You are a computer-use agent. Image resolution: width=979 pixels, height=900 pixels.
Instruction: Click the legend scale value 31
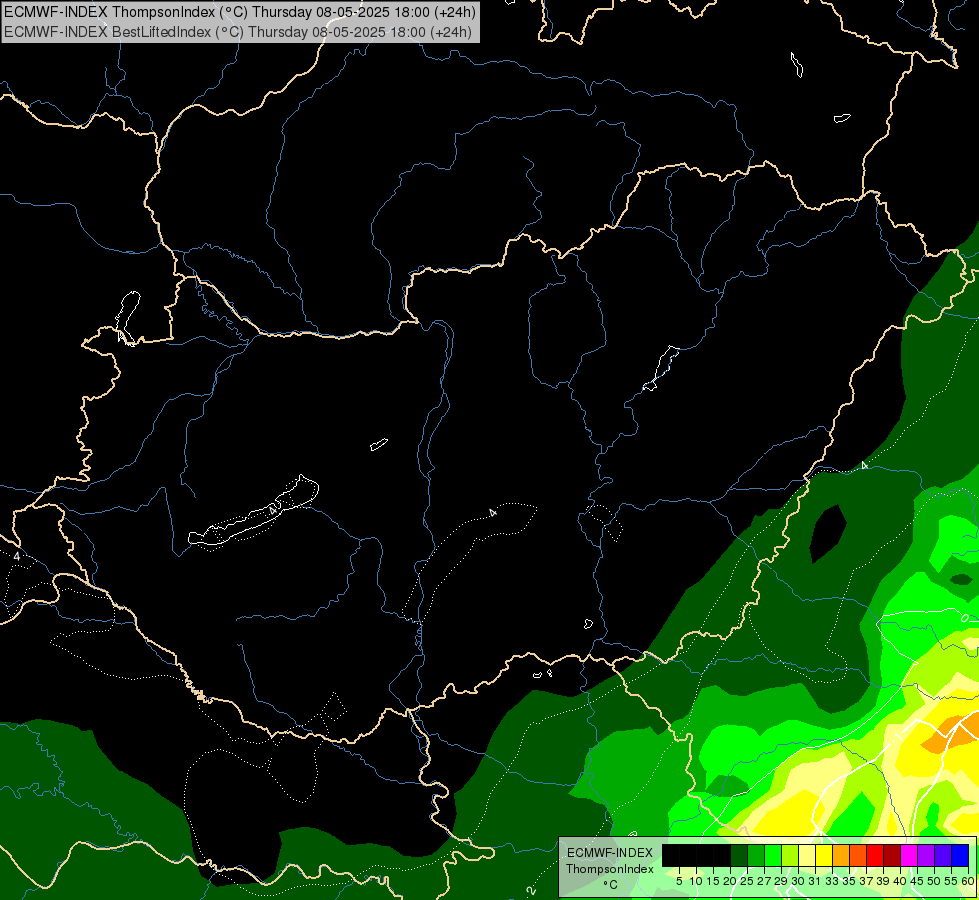(815, 881)
